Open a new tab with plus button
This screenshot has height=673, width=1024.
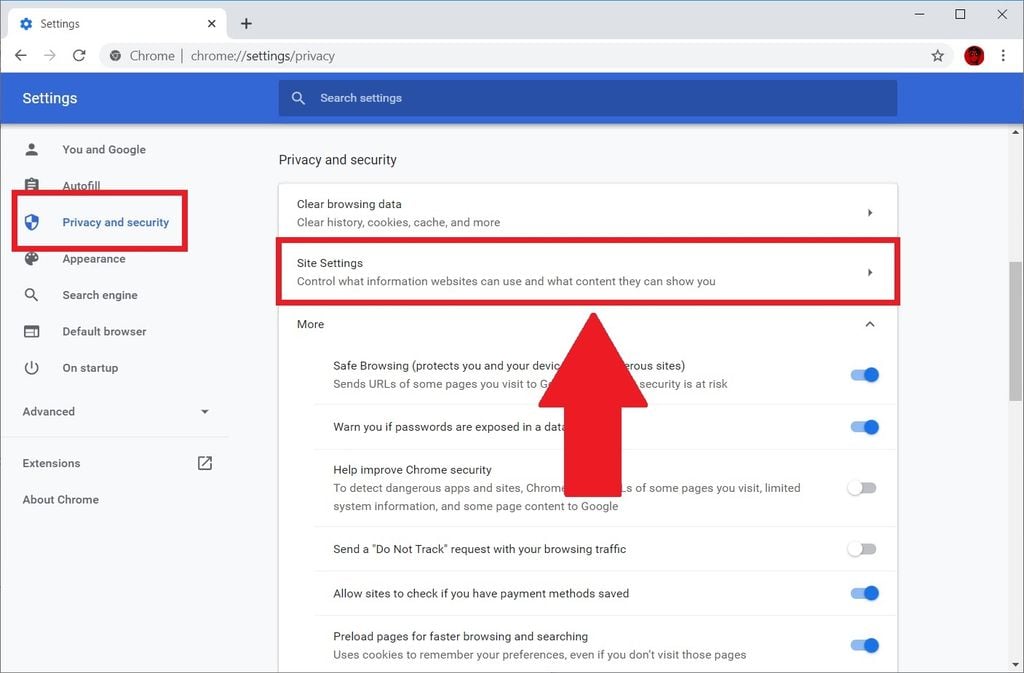click(246, 23)
